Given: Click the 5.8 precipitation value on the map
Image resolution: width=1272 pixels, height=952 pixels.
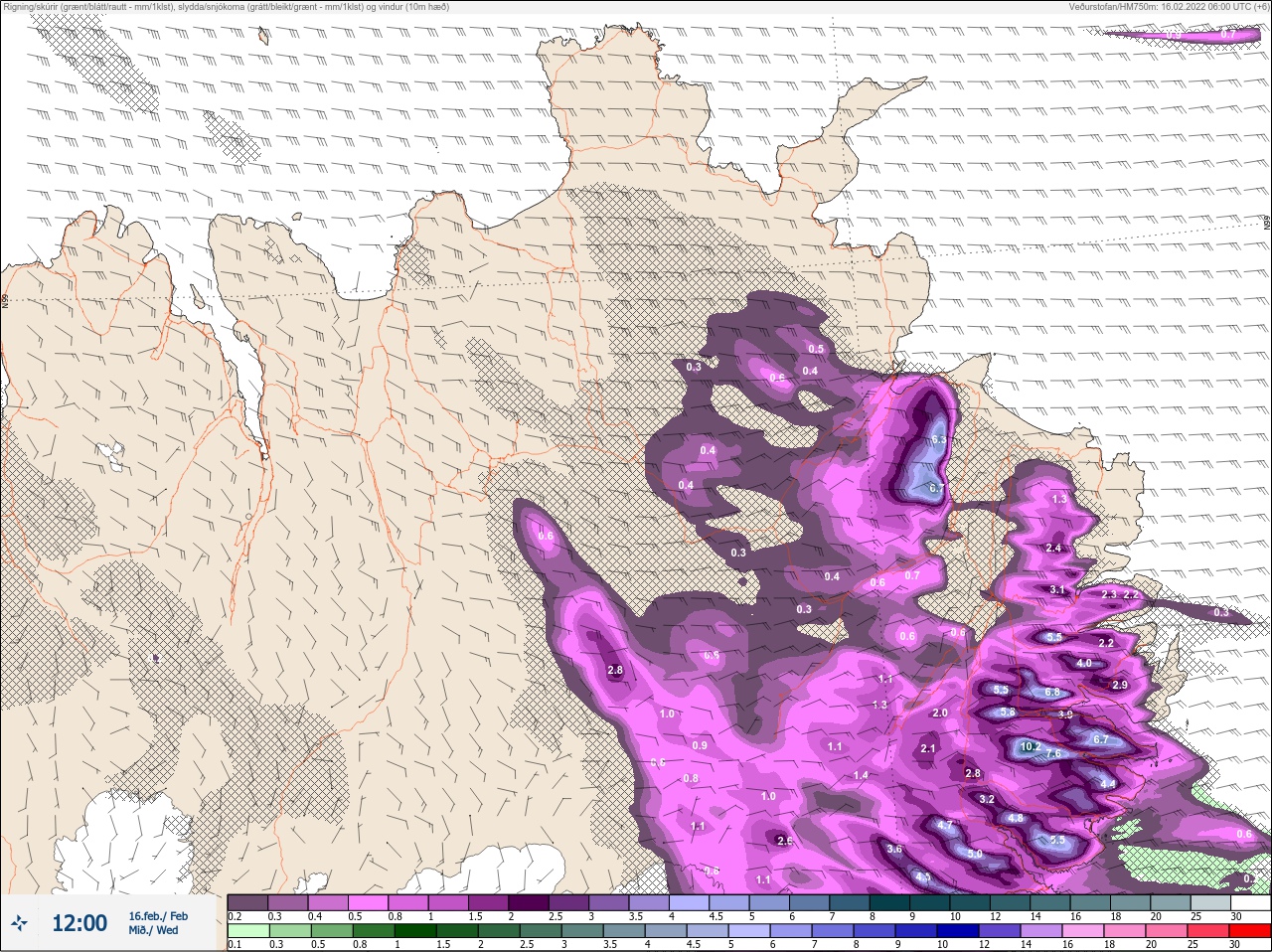Looking at the screenshot, I should tap(1007, 712).
